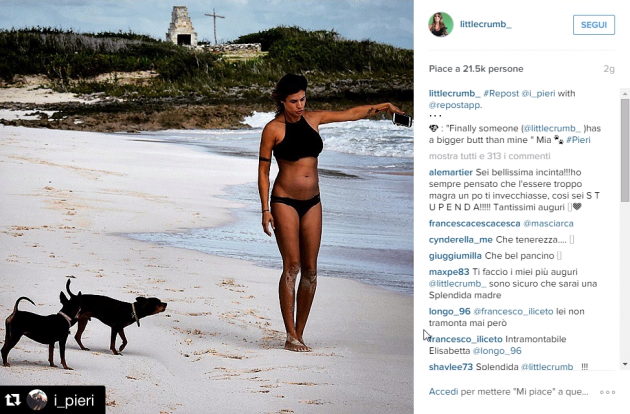Open the #Pieri hashtag
This screenshot has height=414, width=630.
coord(579,140)
